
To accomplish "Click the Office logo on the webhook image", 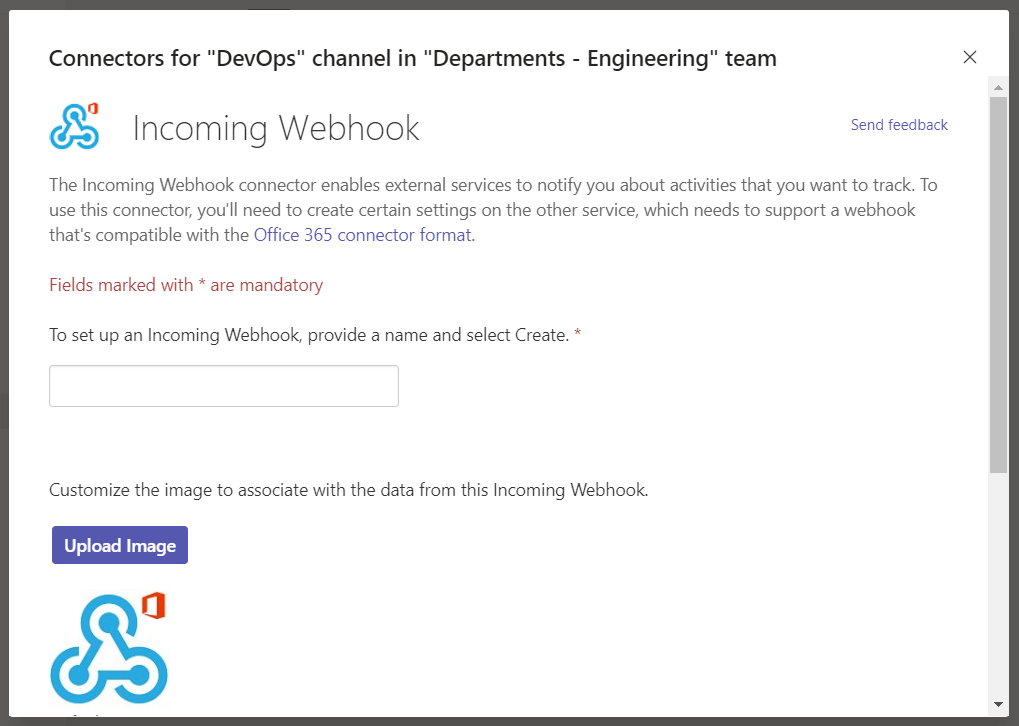I will pos(152,604).
